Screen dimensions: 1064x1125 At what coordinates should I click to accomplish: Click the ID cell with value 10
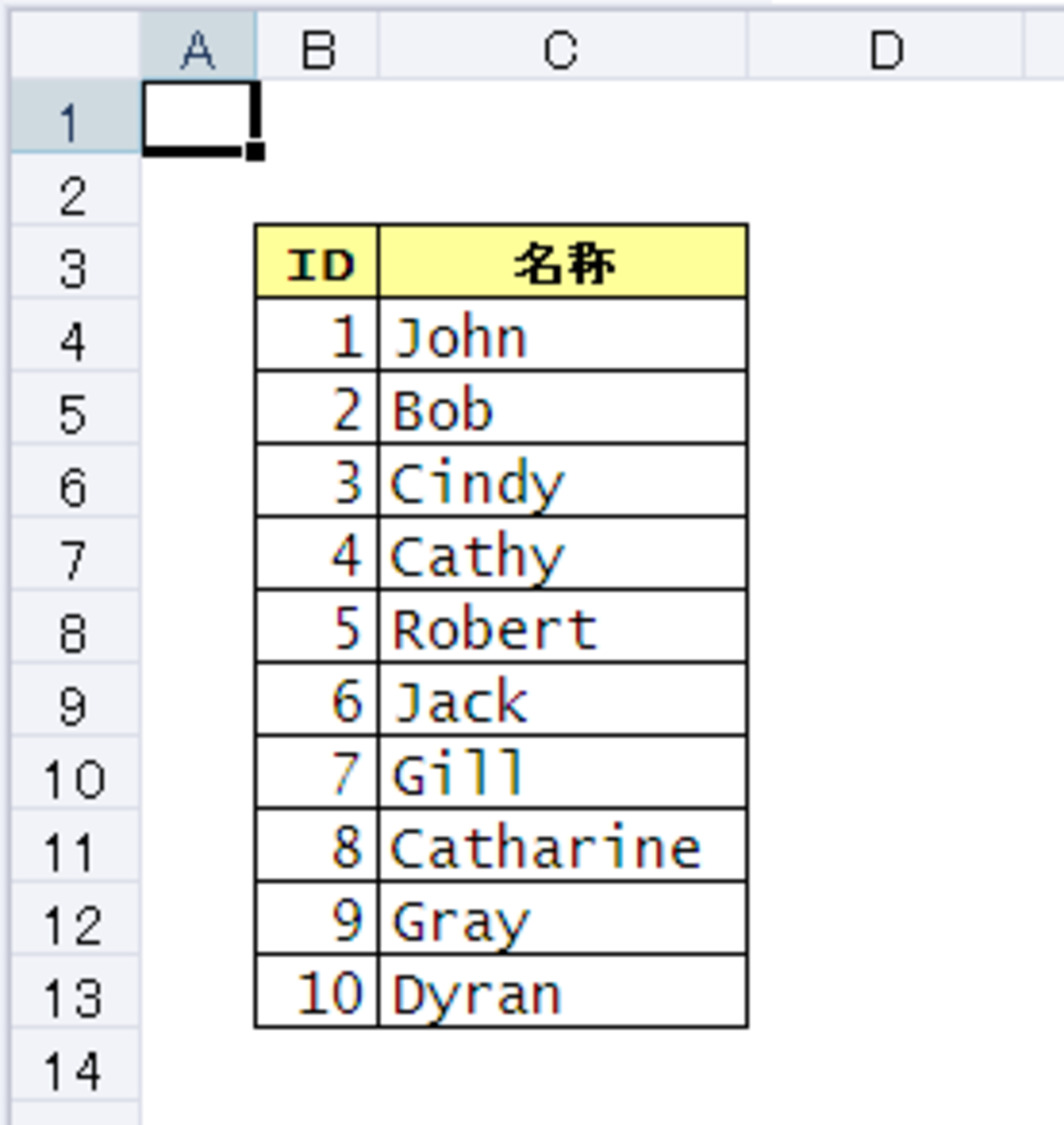pos(318,992)
